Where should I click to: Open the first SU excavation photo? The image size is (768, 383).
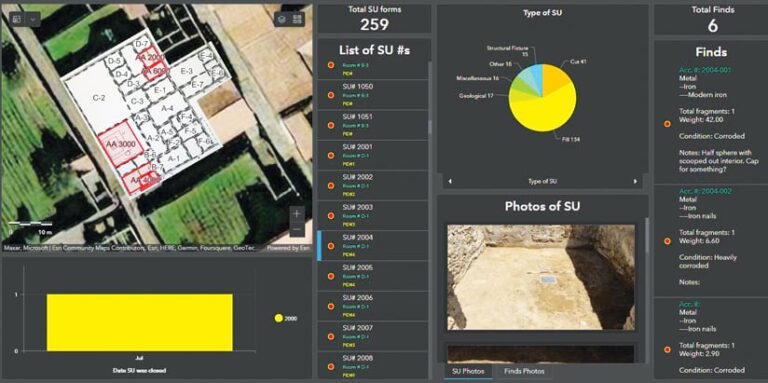pyautogui.click(x=541, y=277)
